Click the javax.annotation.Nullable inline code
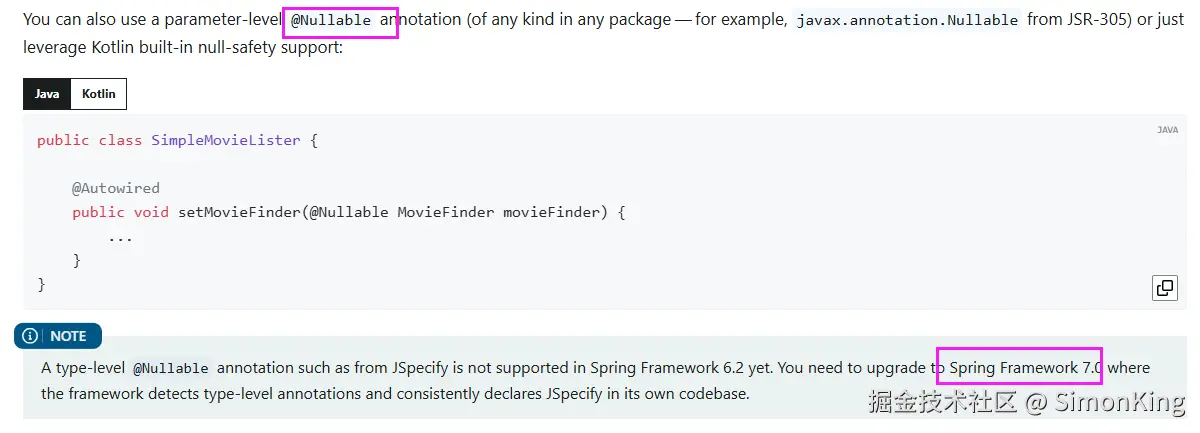1200x433 pixels. [x=907, y=20]
